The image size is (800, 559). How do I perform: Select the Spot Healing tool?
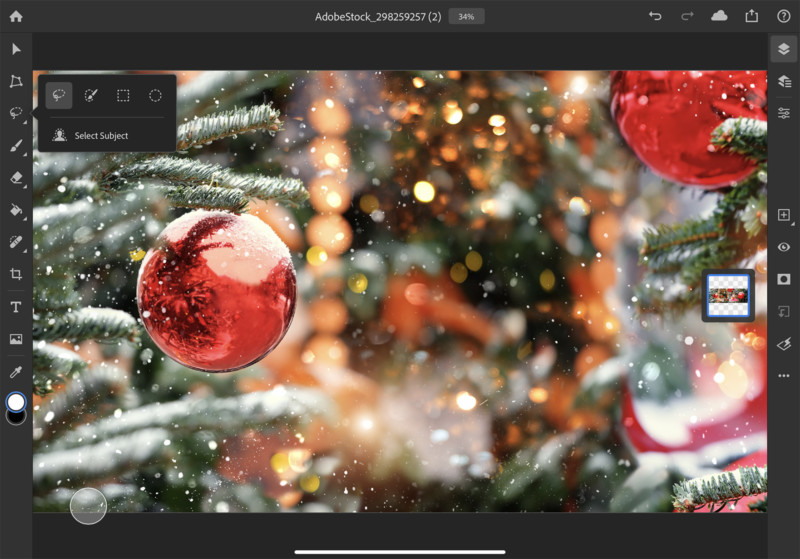click(x=16, y=242)
